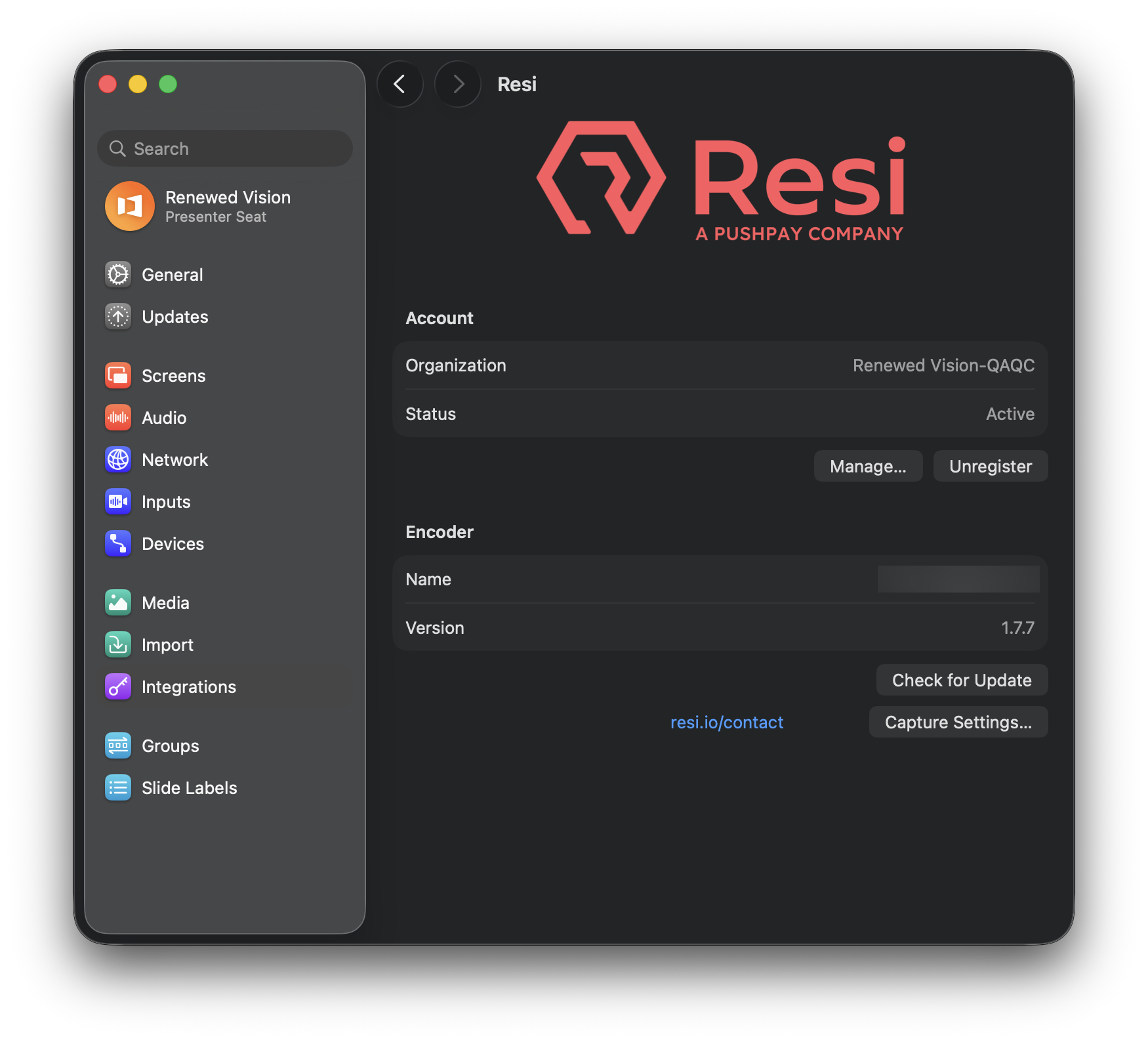Select the Import download icon

click(118, 644)
